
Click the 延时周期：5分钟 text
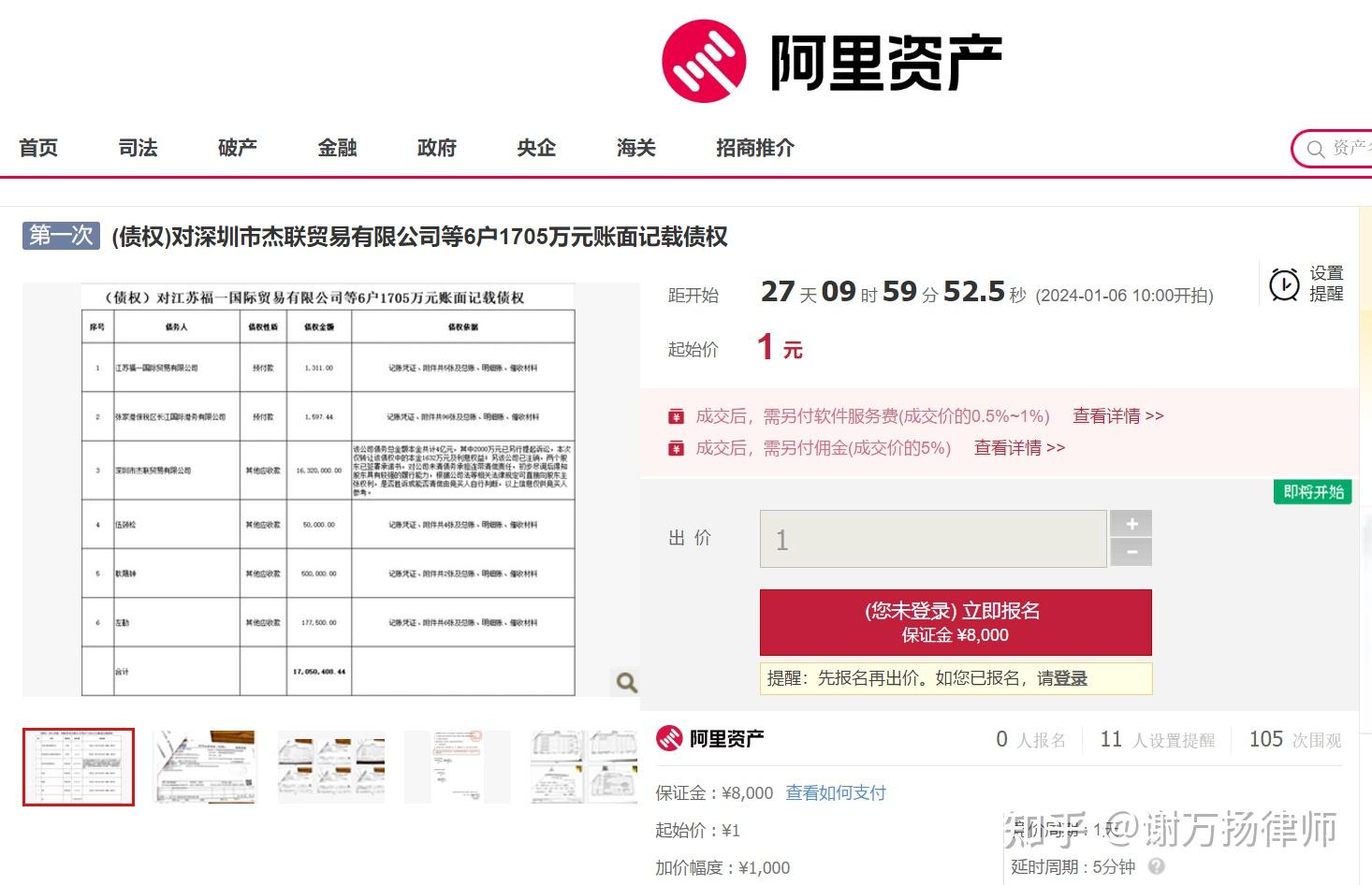(1073, 867)
